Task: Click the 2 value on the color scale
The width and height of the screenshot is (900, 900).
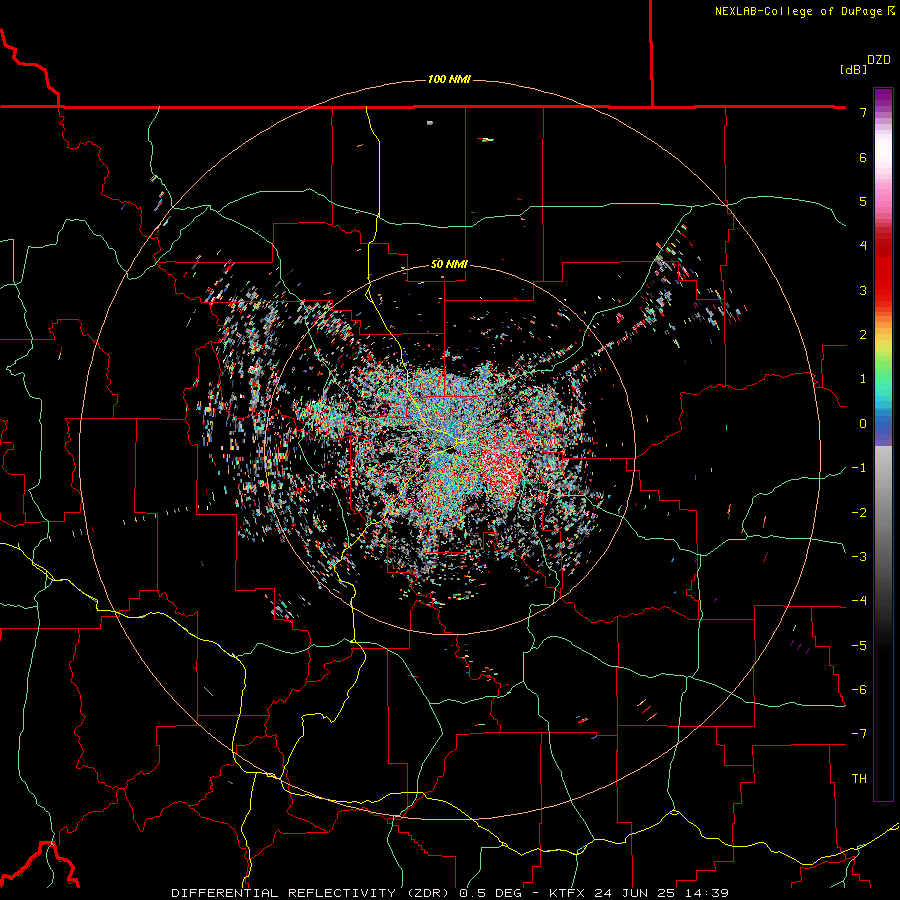Action: click(x=863, y=335)
